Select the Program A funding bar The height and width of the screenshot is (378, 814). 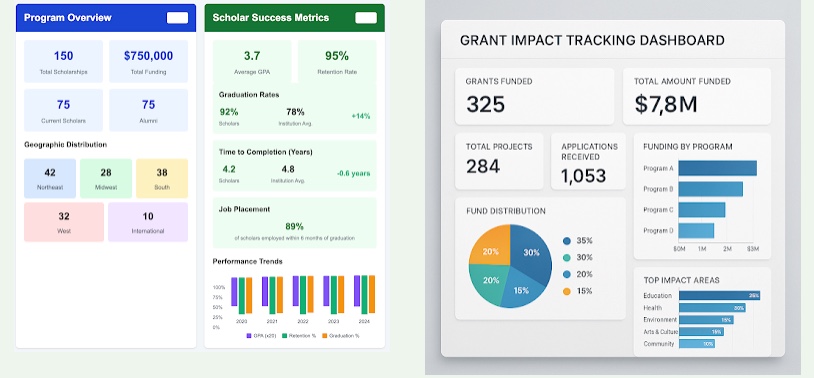(717, 168)
